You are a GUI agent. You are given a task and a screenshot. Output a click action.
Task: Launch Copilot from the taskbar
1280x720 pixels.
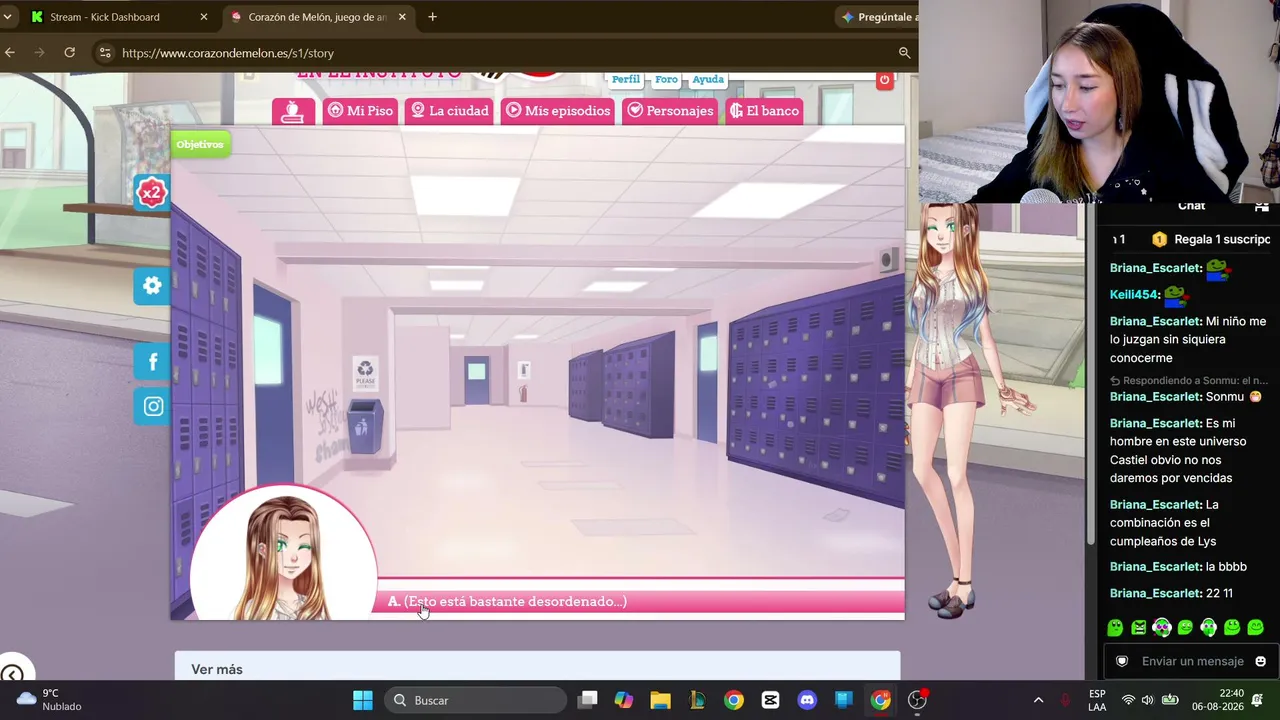(623, 700)
